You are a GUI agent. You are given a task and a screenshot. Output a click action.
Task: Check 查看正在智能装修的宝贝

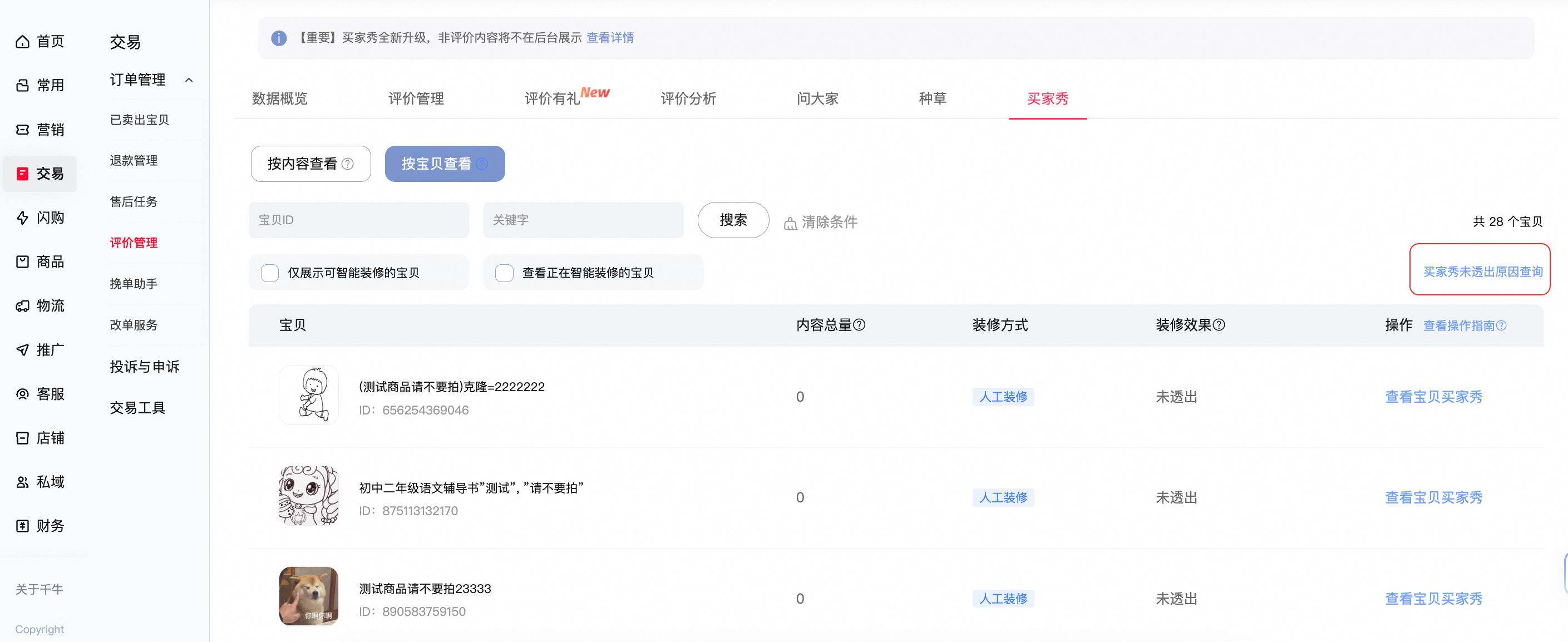coord(504,273)
